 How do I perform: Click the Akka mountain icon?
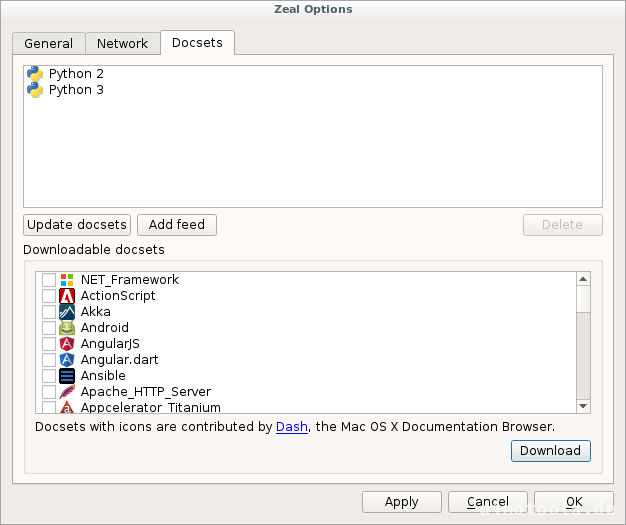pos(67,312)
